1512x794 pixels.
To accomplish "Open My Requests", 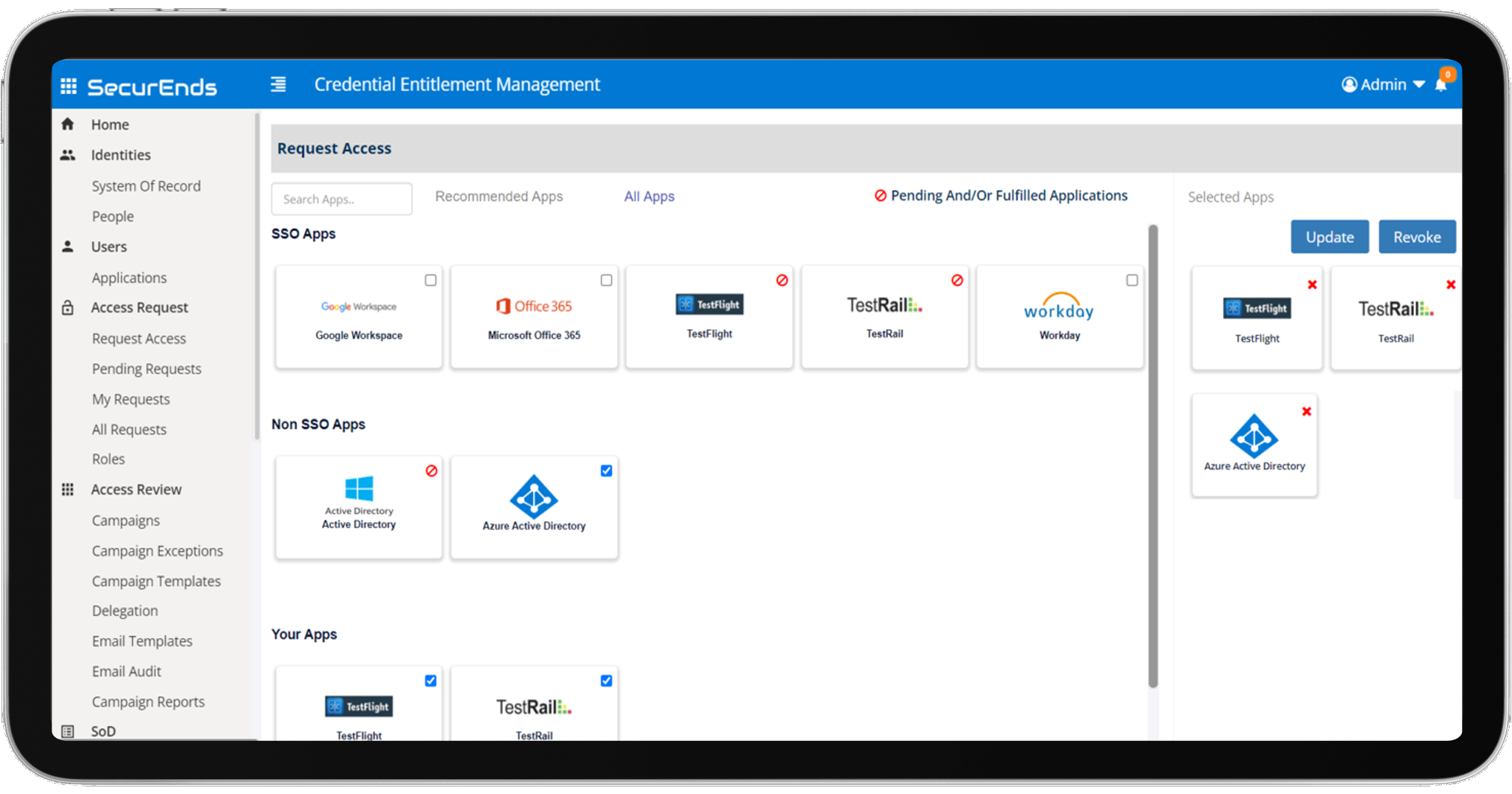I will (131, 399).
